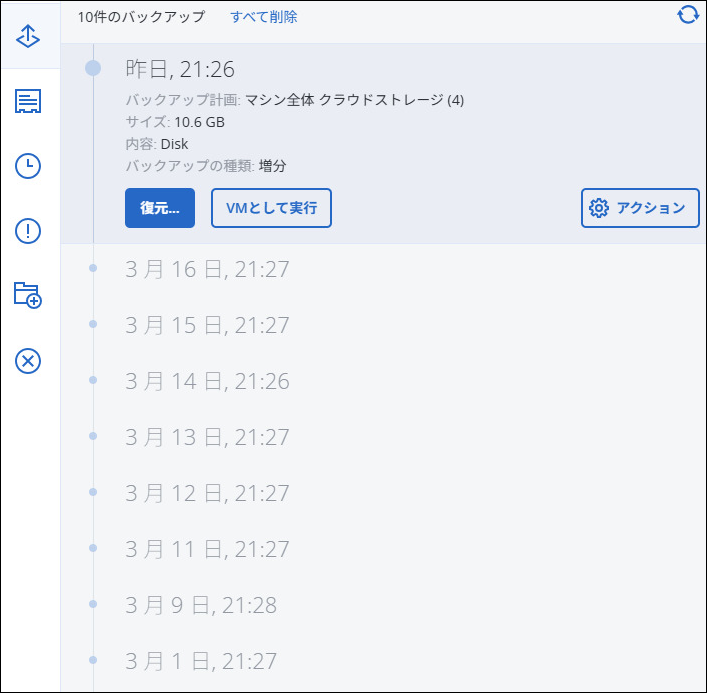The height and width of the screenshot is (693, 707).
Task: Open the details panel icon in sidebar
Action: point(28,101)
